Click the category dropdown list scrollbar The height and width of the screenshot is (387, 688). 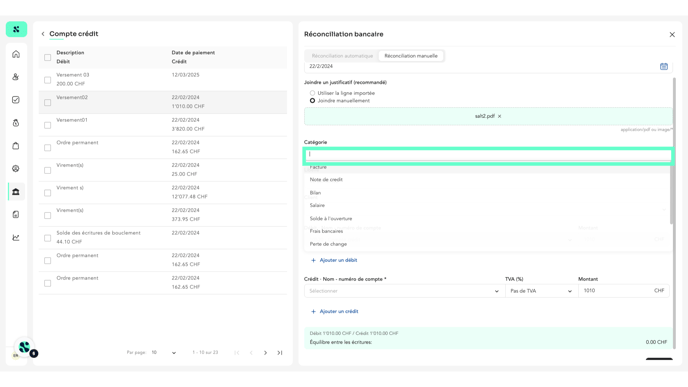pos(671,194)
